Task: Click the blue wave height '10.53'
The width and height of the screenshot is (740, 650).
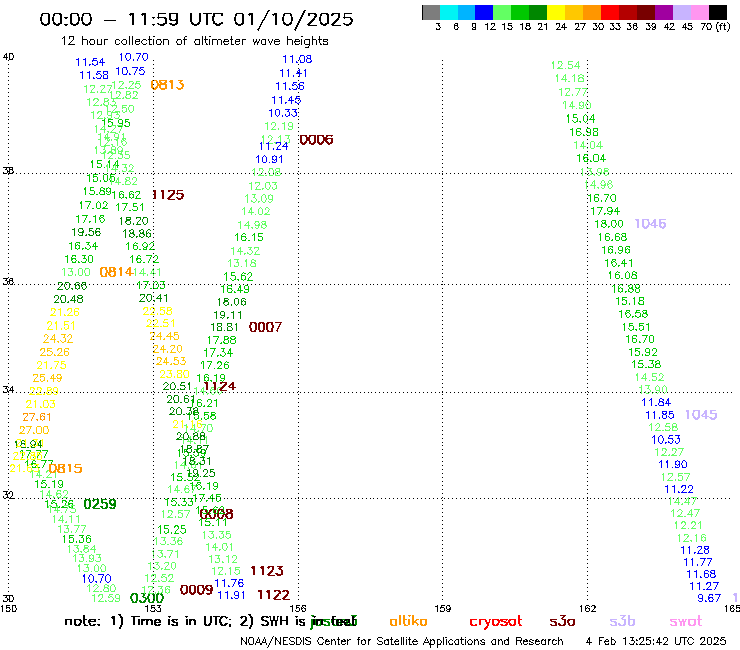Action: (x=666, y=440)
